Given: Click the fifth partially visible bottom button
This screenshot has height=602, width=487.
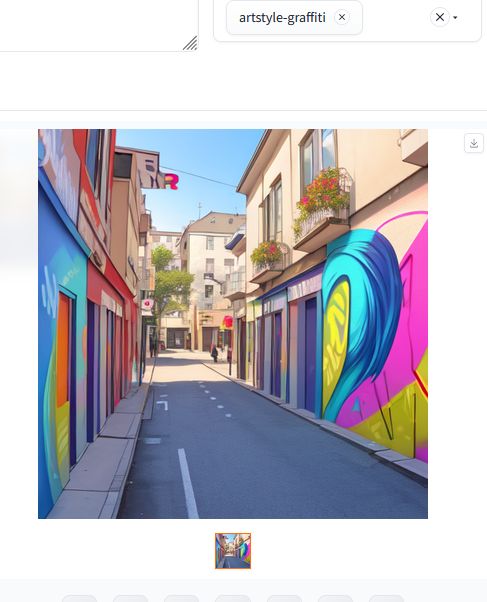Looking at the screenshot, I should 284,599.
